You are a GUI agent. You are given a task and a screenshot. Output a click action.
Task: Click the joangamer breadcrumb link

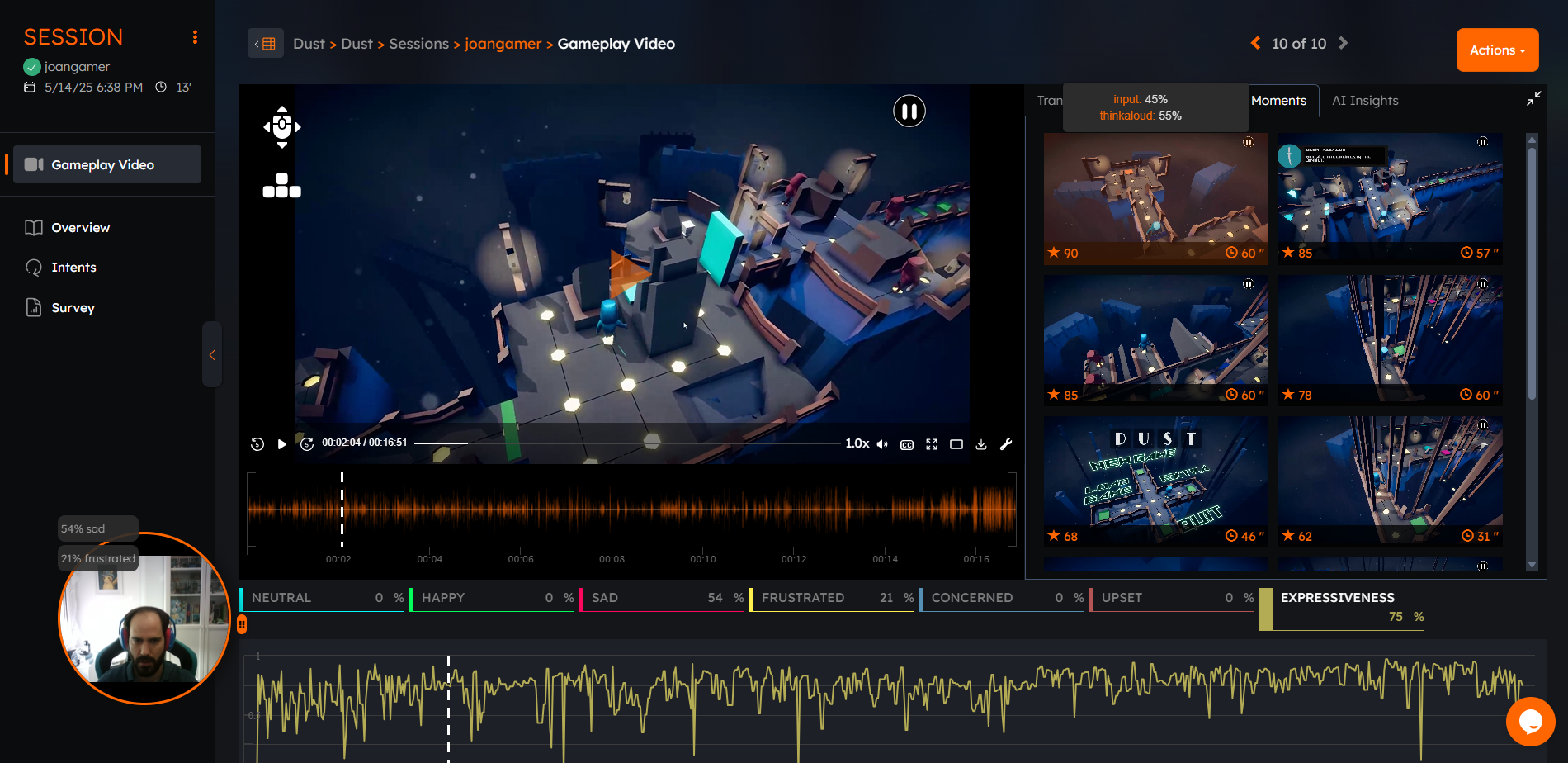click(x=503, y=44)
